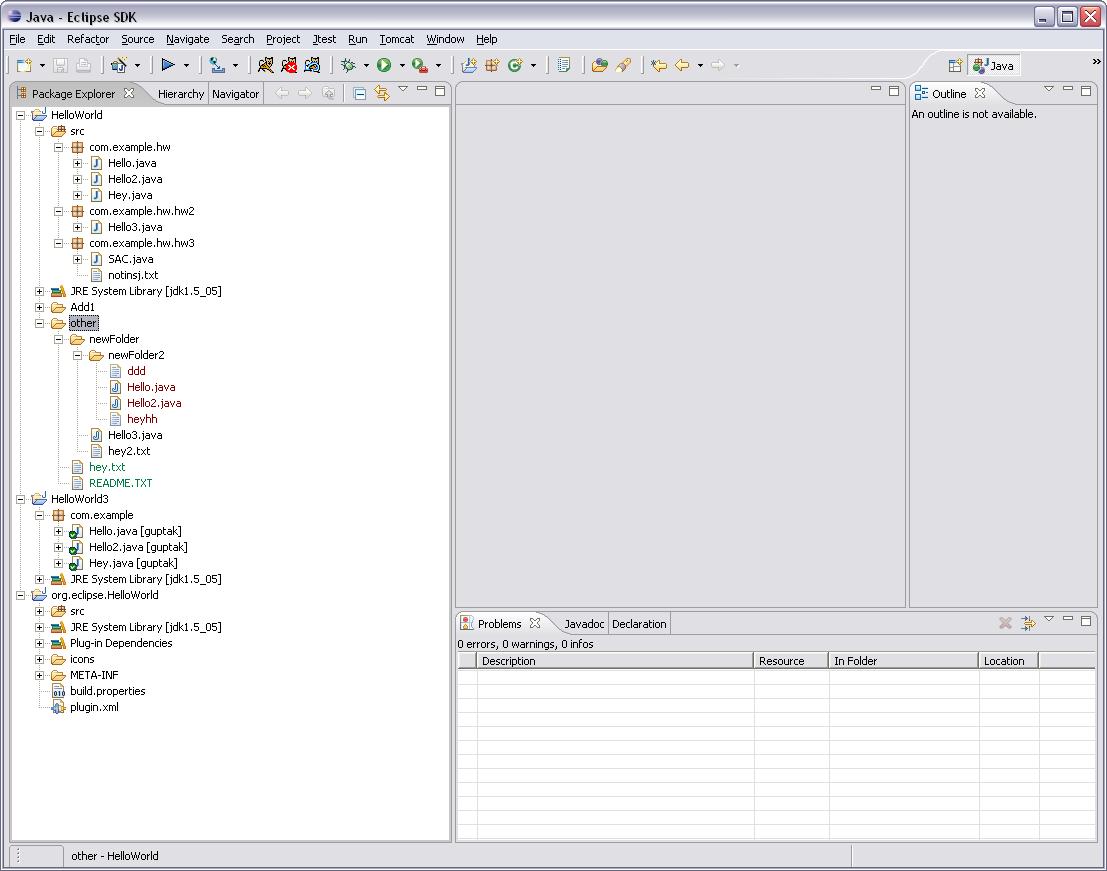Select SAC.java in the tree
Image resolution: width=1107 pixels, height=871 pixels.
131,259
